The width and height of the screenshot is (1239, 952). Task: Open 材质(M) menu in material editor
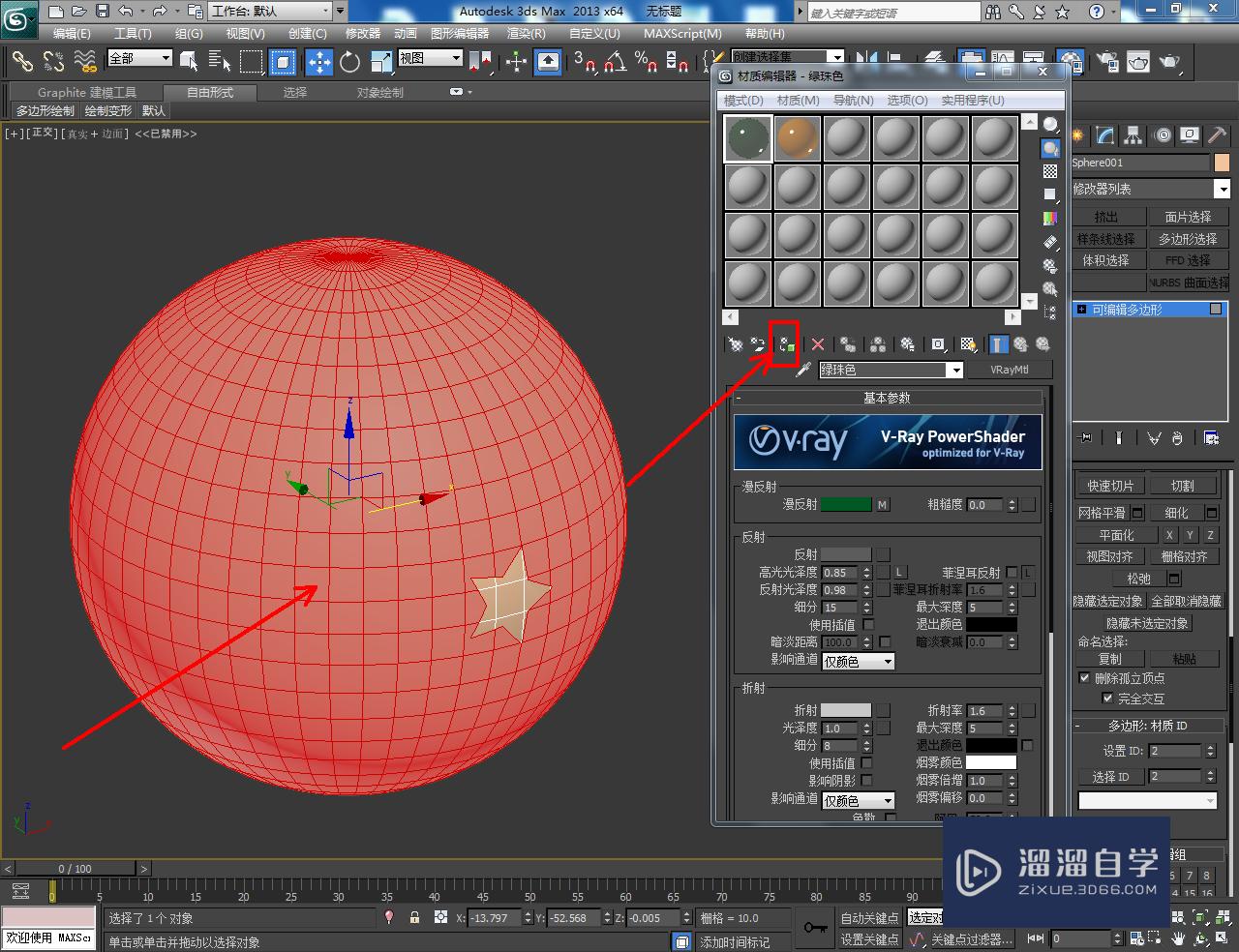(799, 101)
